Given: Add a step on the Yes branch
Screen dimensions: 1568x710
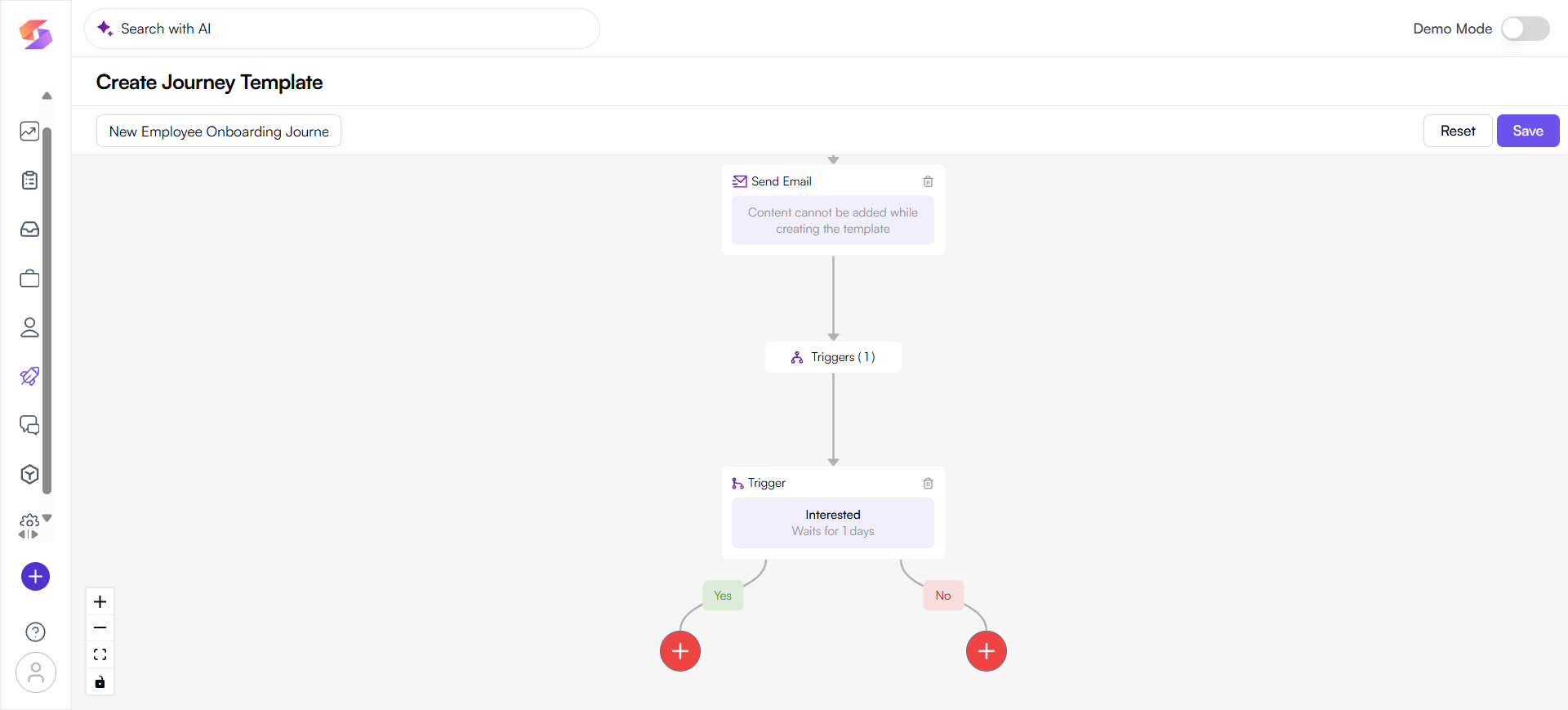Looking at the screenshot, I should click(x=680, y=651).
